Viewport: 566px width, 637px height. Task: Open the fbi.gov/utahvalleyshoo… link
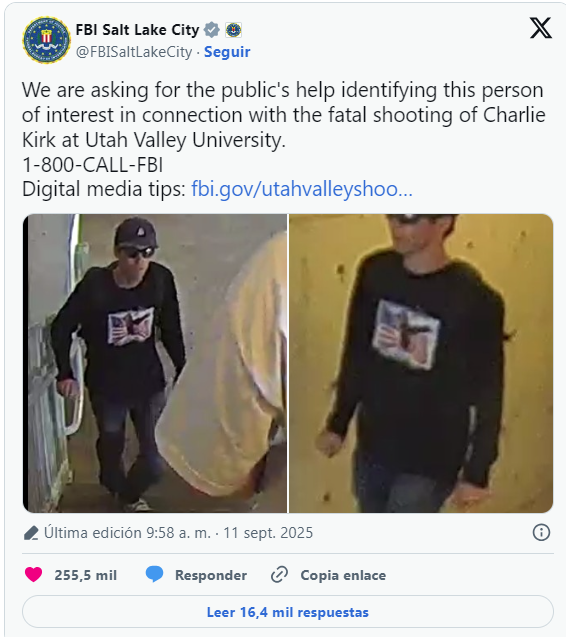pyautogui.click(x=302, y=189)
